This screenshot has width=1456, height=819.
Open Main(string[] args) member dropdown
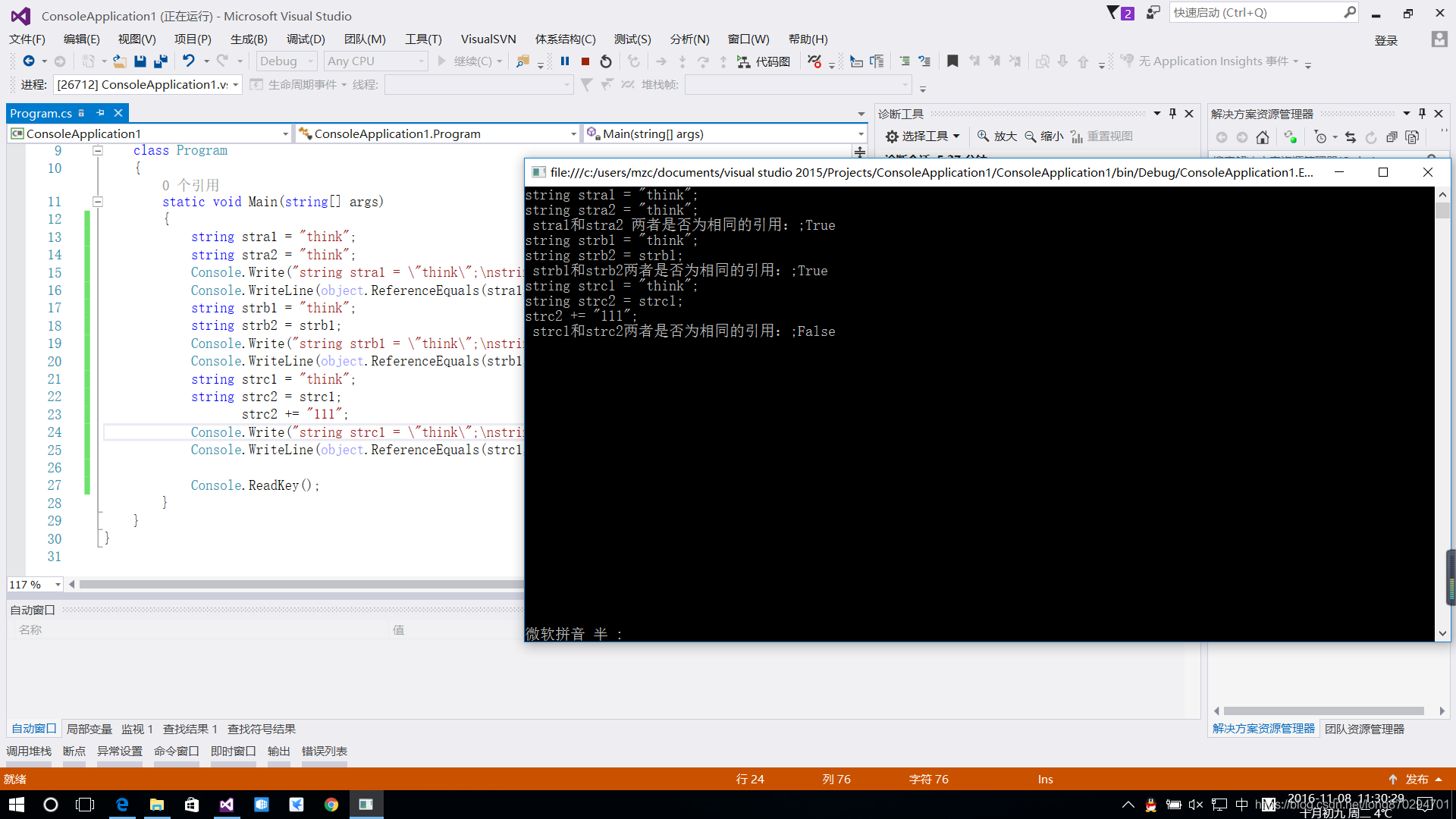726,134
